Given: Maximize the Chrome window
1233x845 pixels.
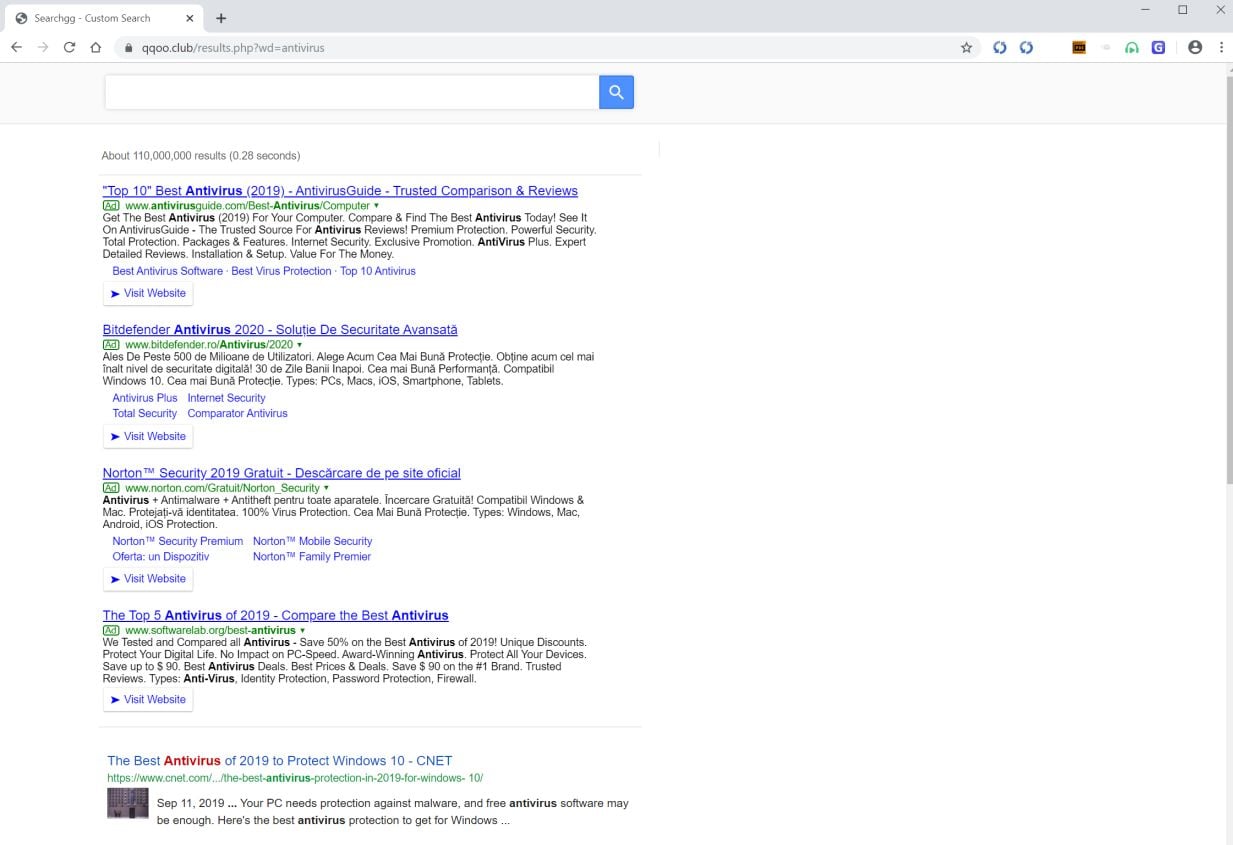Looking at the screenshot, I should tap(1183, 9).
